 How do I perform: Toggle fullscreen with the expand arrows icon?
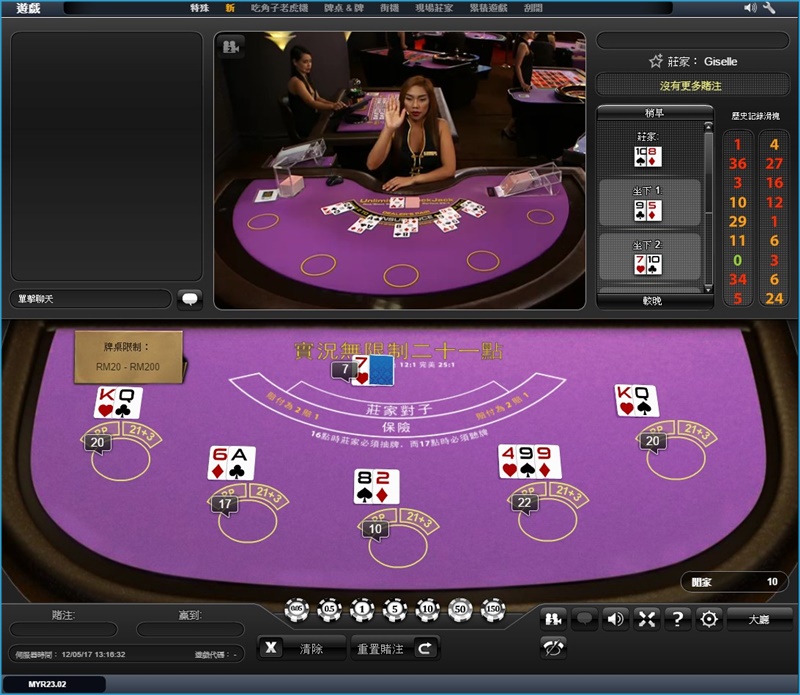[646, 619]
